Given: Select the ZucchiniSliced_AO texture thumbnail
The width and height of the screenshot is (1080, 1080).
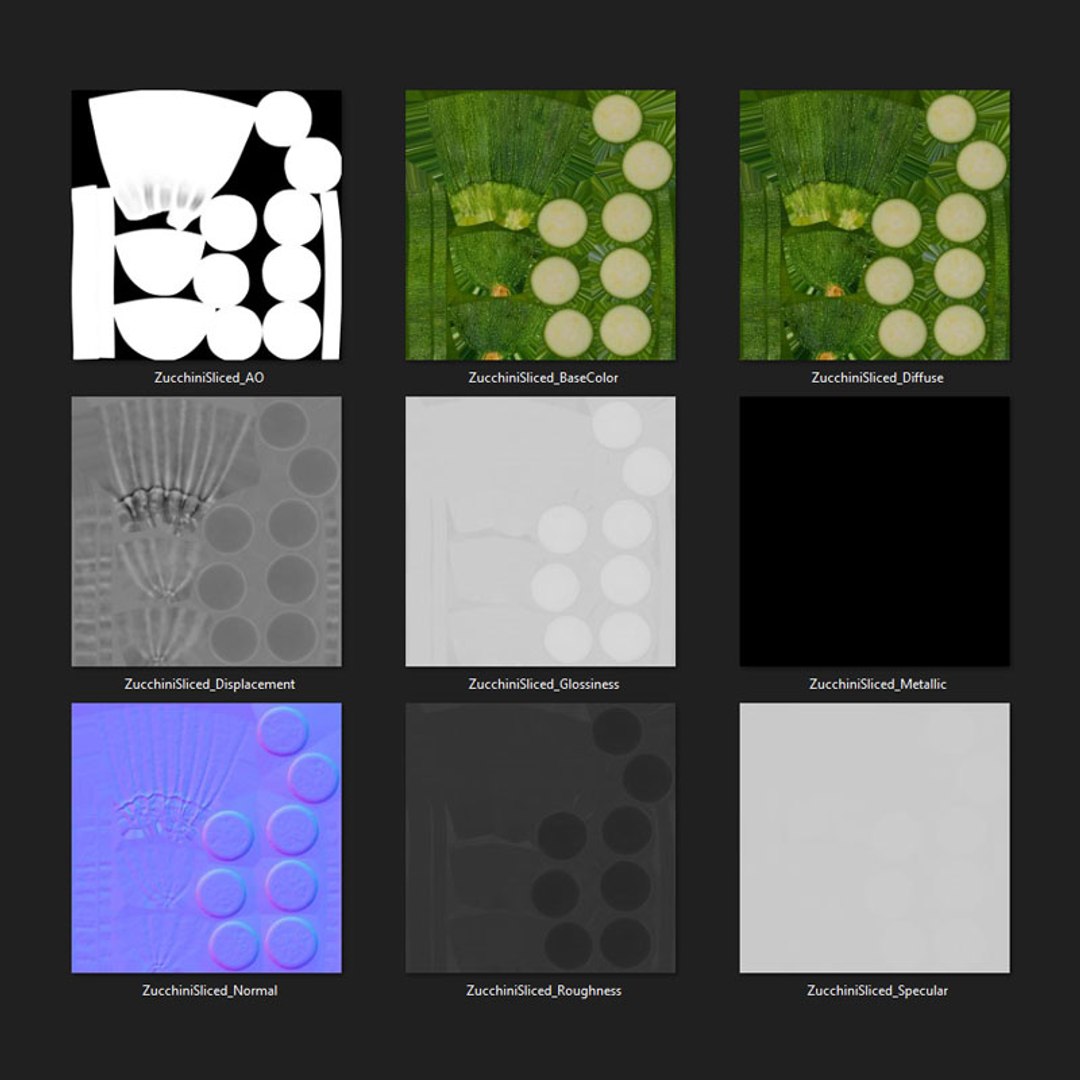Looking at the screenshot, I should pyautogui.click(x=207, y=225).
